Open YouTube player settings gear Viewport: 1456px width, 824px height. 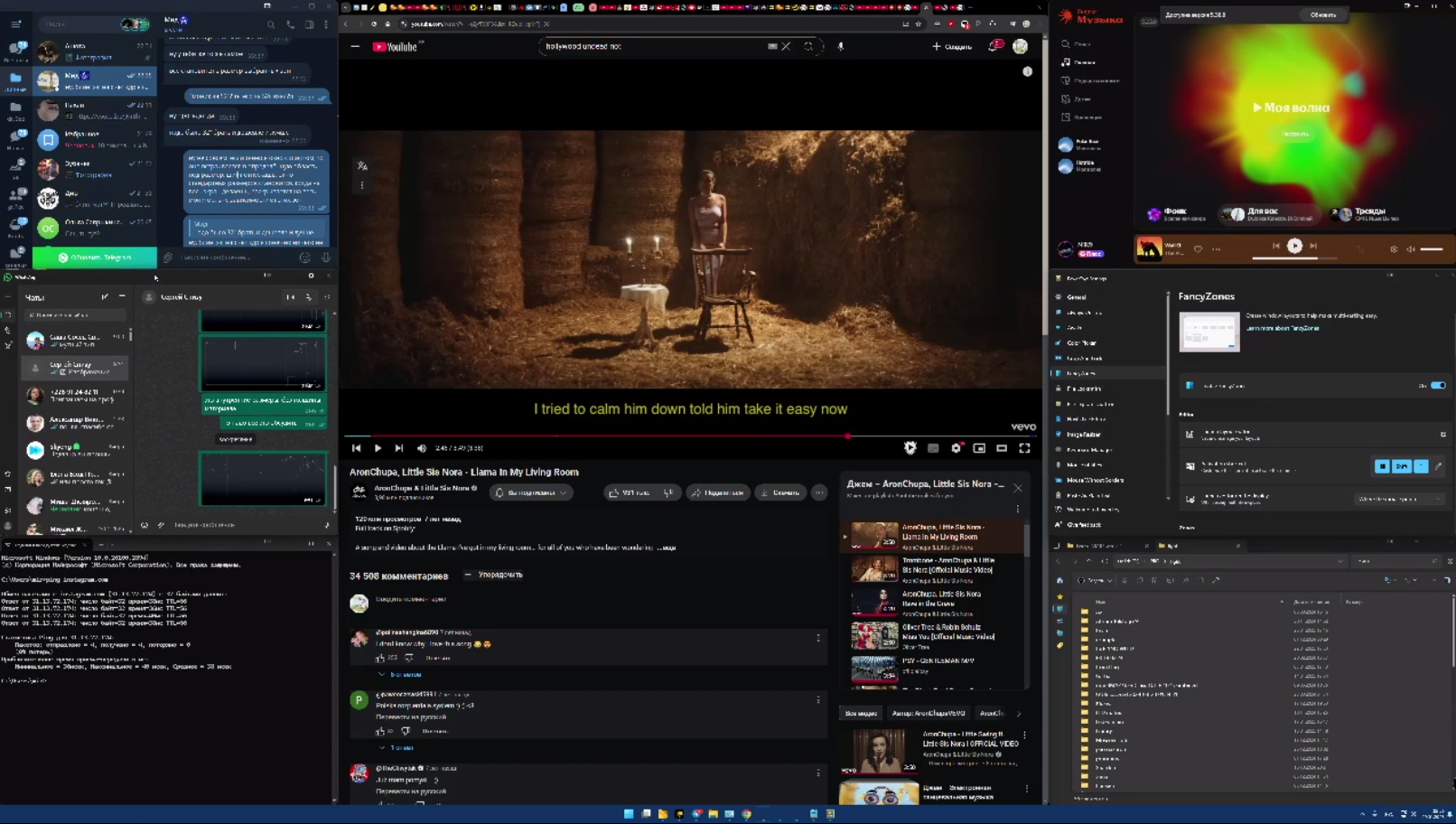click(956, 448)
